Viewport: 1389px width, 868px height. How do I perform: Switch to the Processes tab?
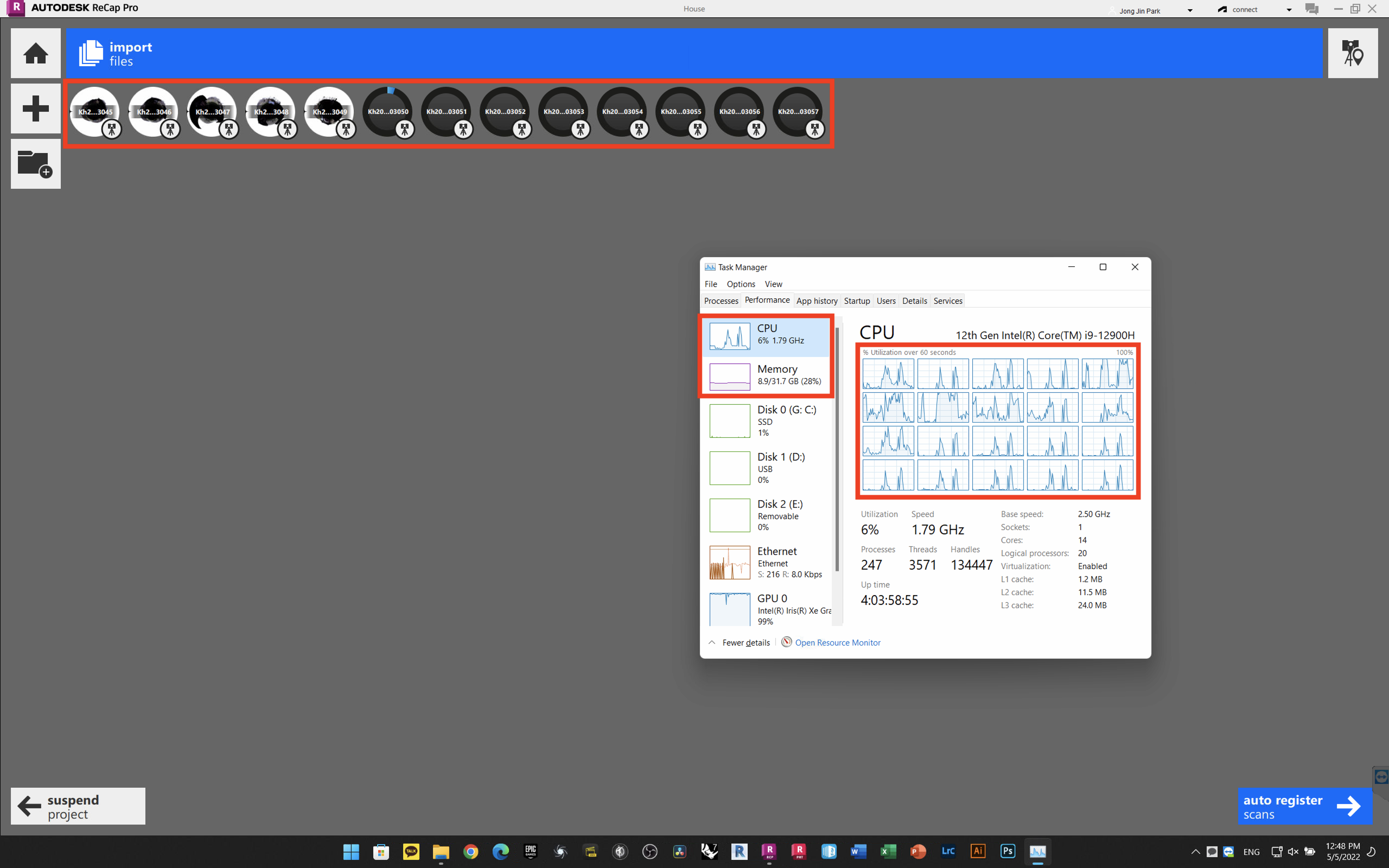click(x=720, y=301)
